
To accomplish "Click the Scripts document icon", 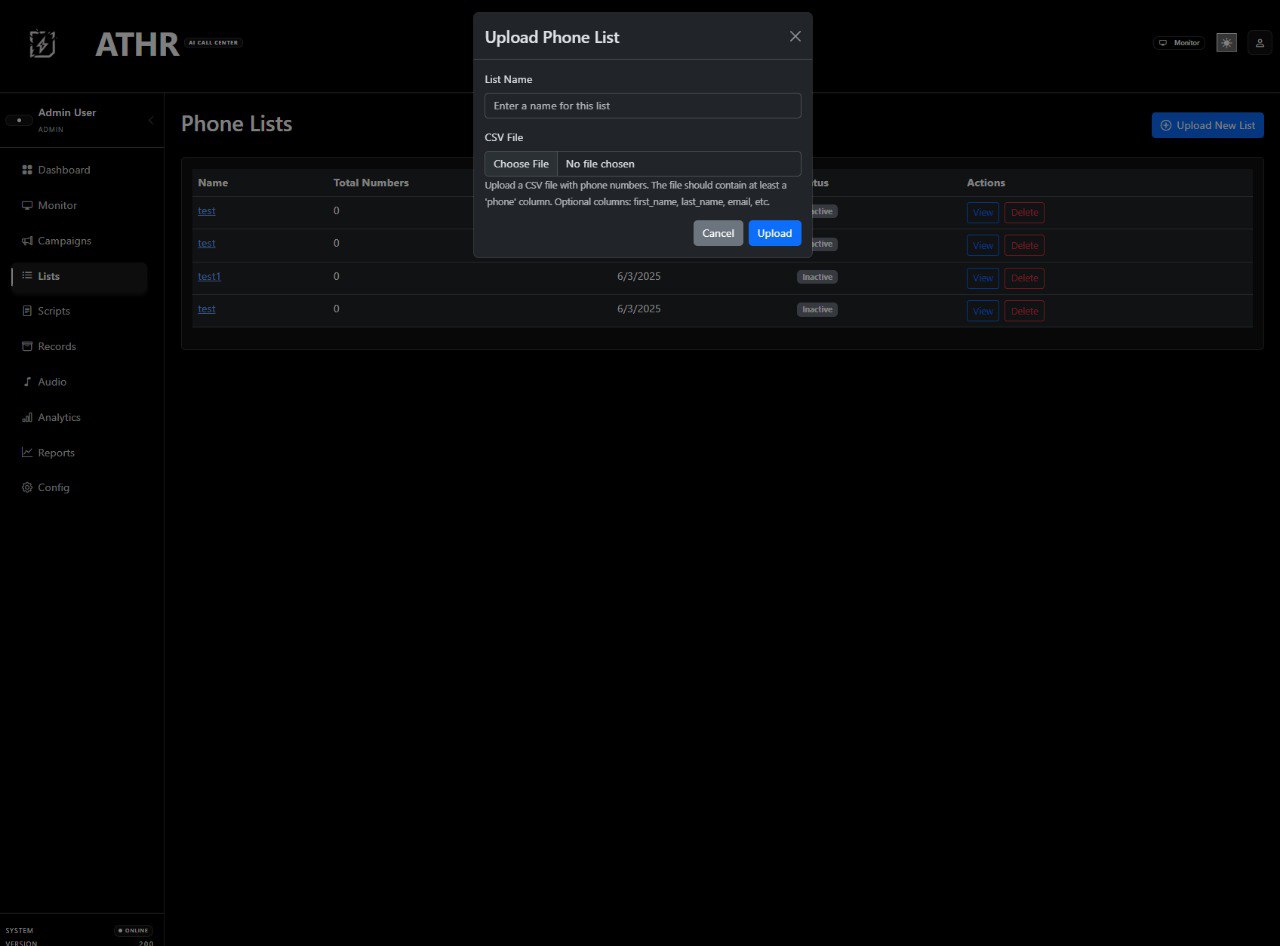I will 27,311.
